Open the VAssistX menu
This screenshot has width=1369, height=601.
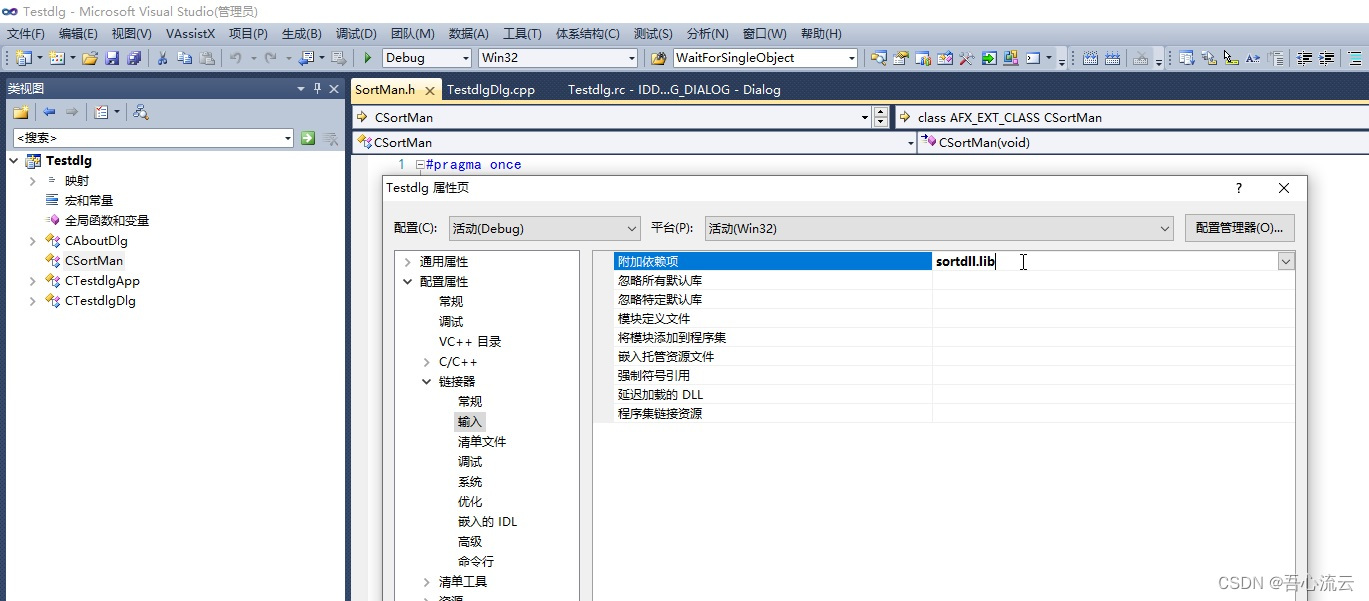(x=190, y=34)
